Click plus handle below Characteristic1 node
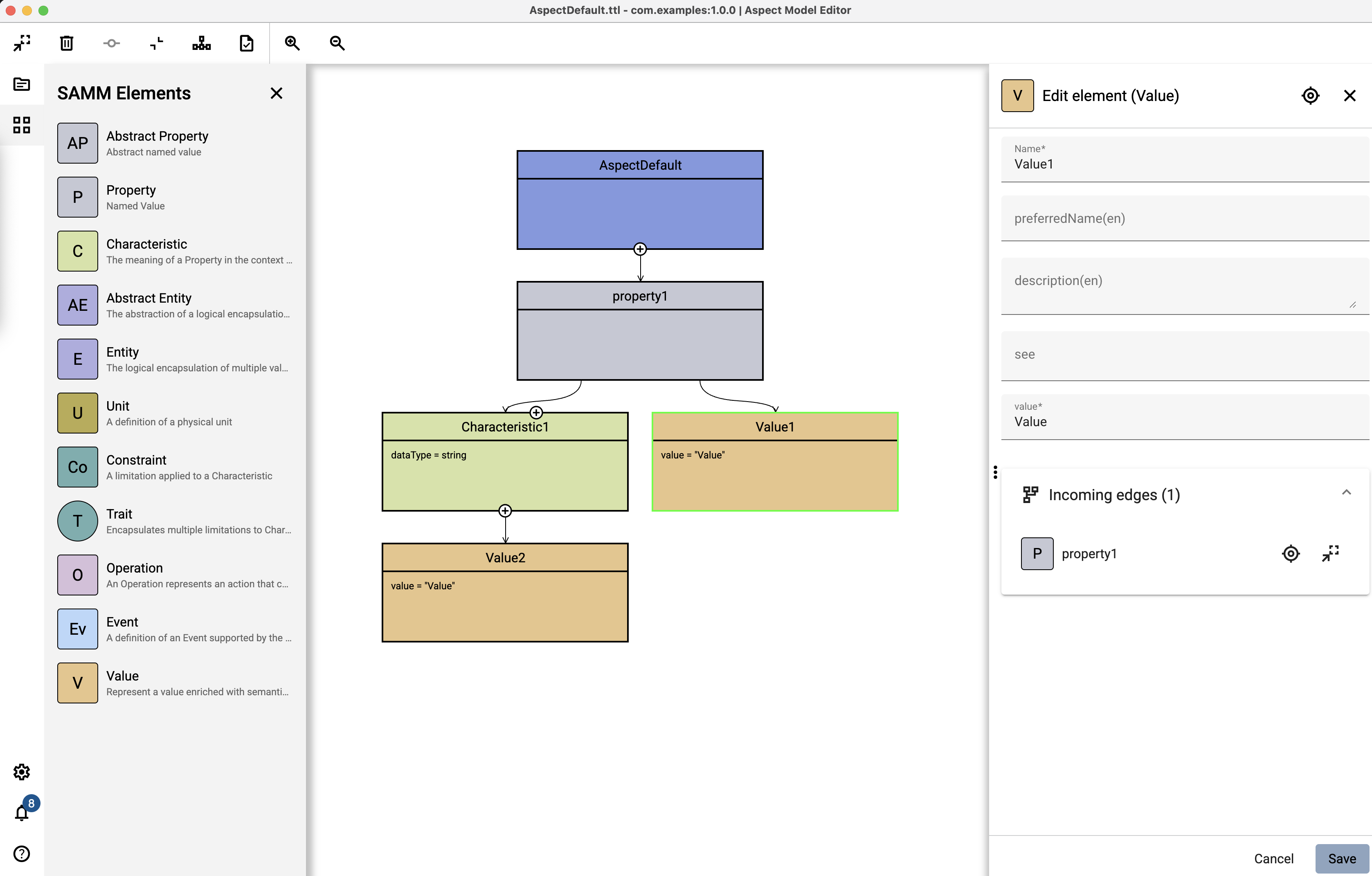The height and width of the screenshot is (876, 1372). 505,511
